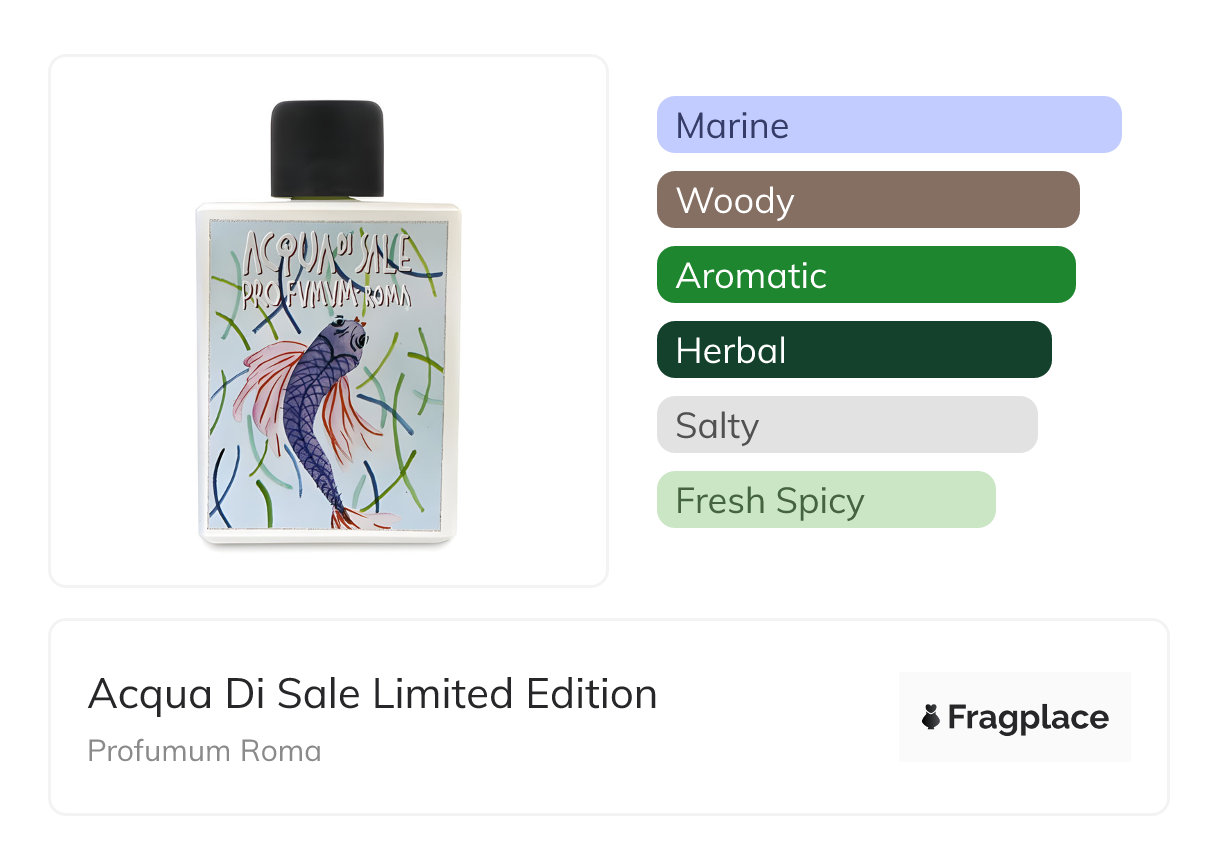Select the Woody accord bar
1218x864 pixels.
click(867, 200)
